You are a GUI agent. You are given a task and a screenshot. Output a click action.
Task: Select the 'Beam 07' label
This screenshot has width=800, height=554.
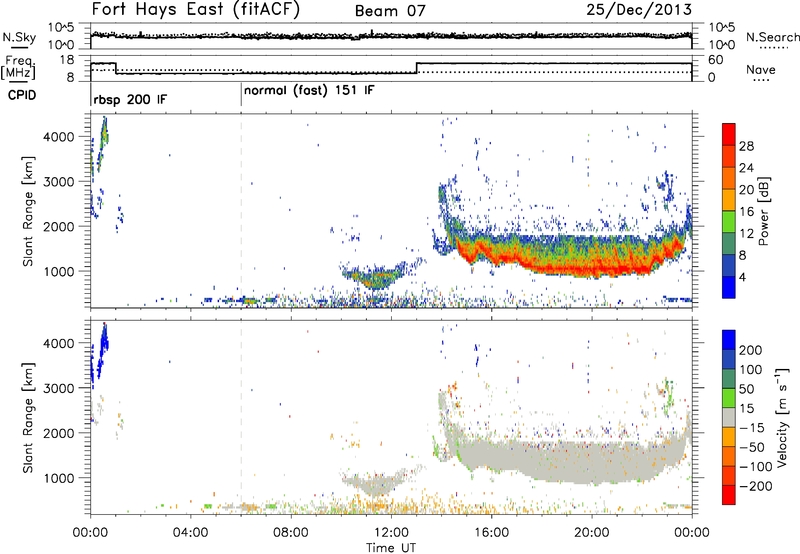coord(390,11)
